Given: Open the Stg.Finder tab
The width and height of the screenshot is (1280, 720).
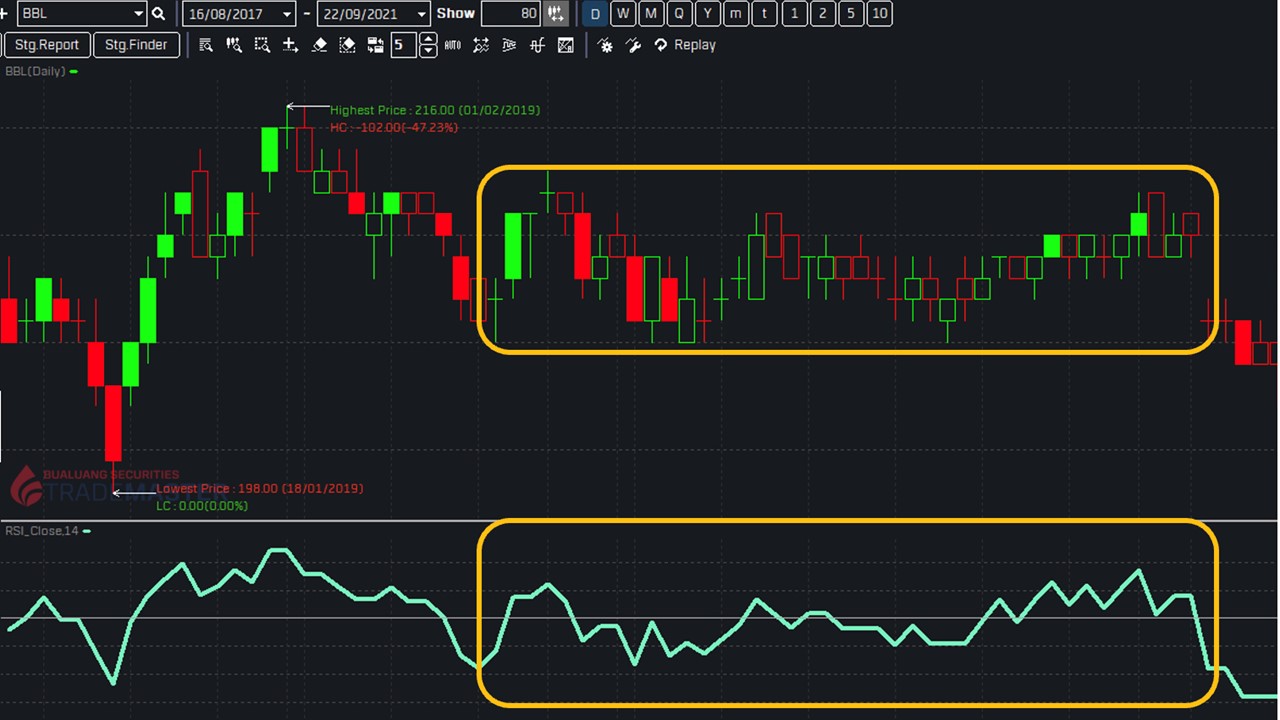Looking at the screenshot, I should click(136, 45).
